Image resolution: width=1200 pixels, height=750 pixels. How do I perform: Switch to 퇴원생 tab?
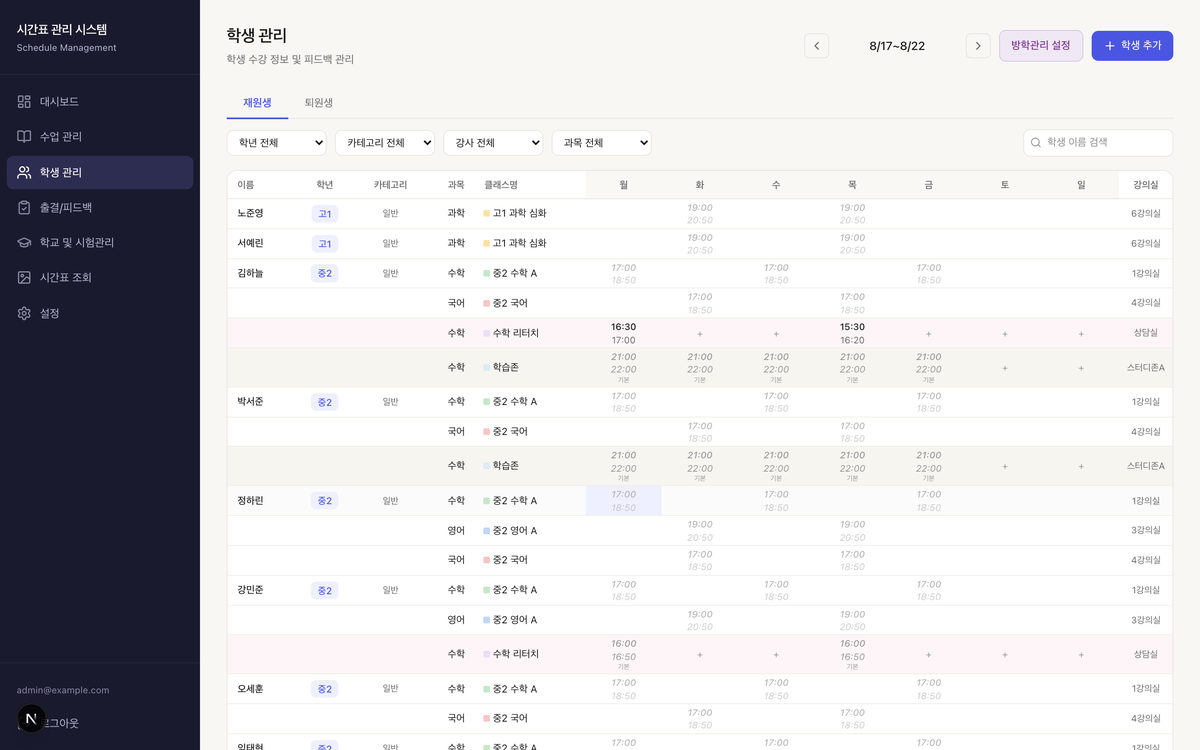click(x=319, y=103)
